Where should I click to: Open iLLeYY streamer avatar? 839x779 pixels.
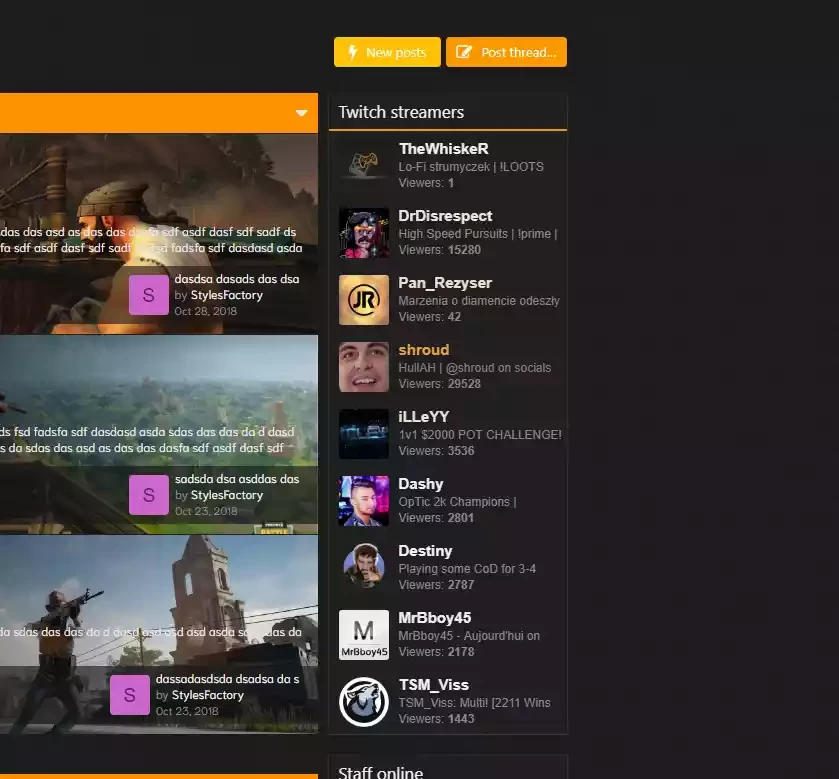tap(364, 434)
